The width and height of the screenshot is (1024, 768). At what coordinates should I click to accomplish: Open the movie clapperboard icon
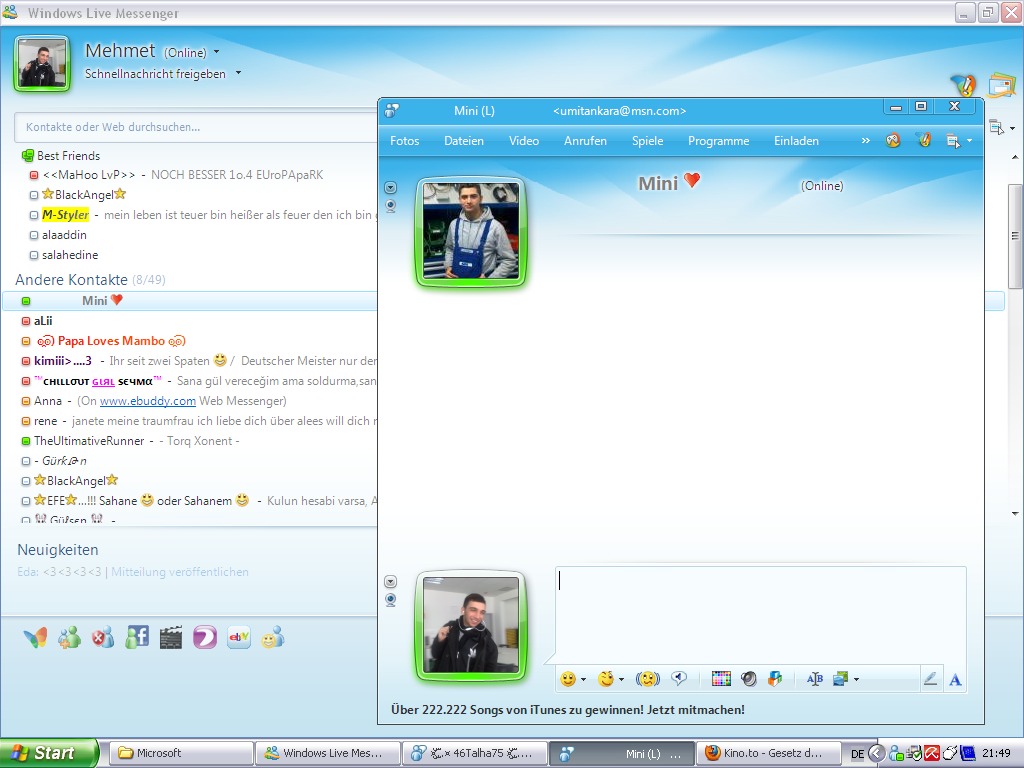171,637
